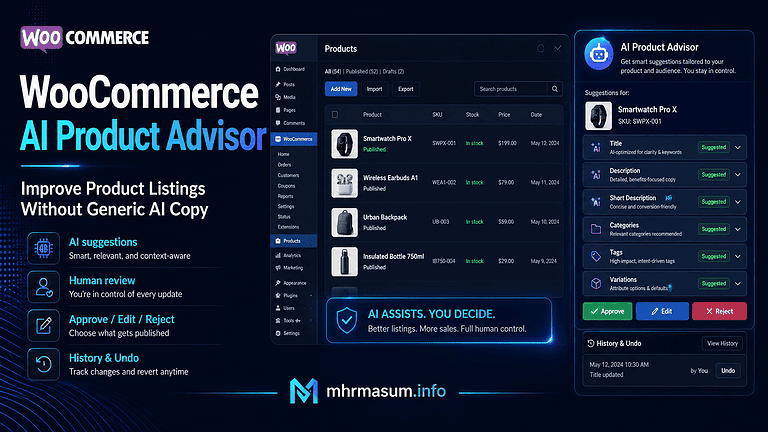The image size is (768, 432).
Task: Click the Add New product button
Action: (x=341, y=89)
